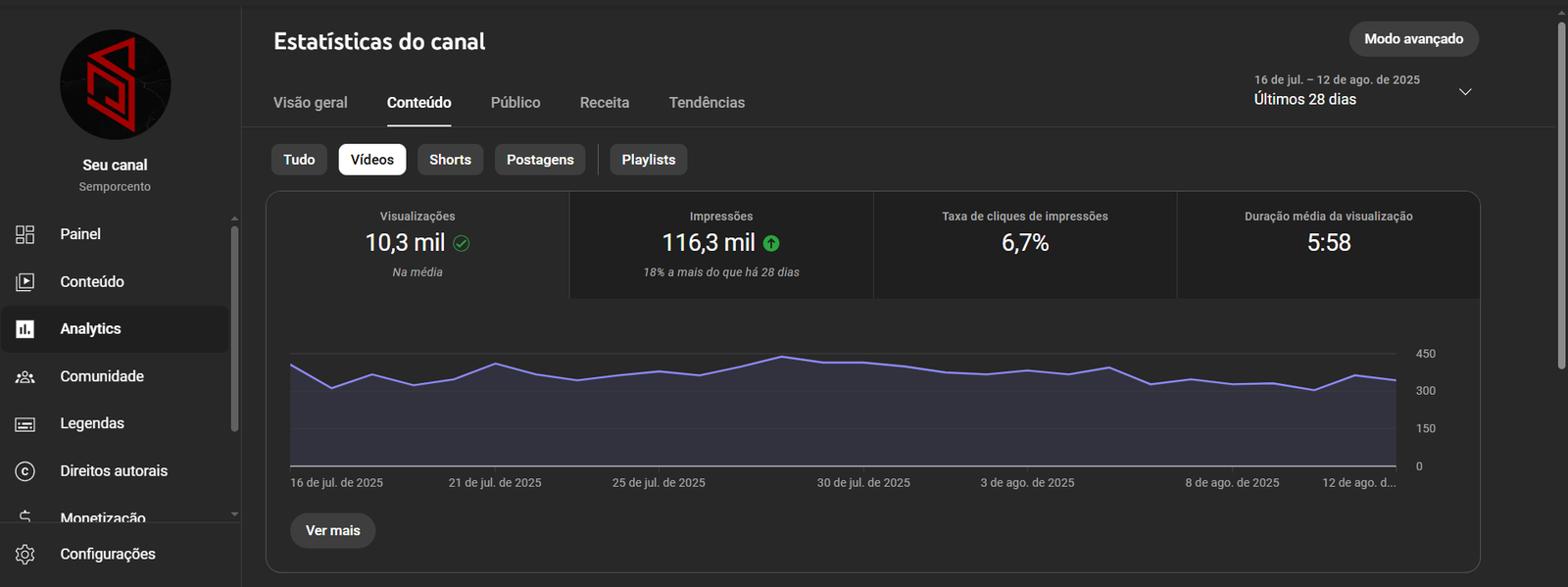Image resolution: width=1568 pixels, height=587 pixels.
Task: Open the Tendências tab
Action: [707, 103]
